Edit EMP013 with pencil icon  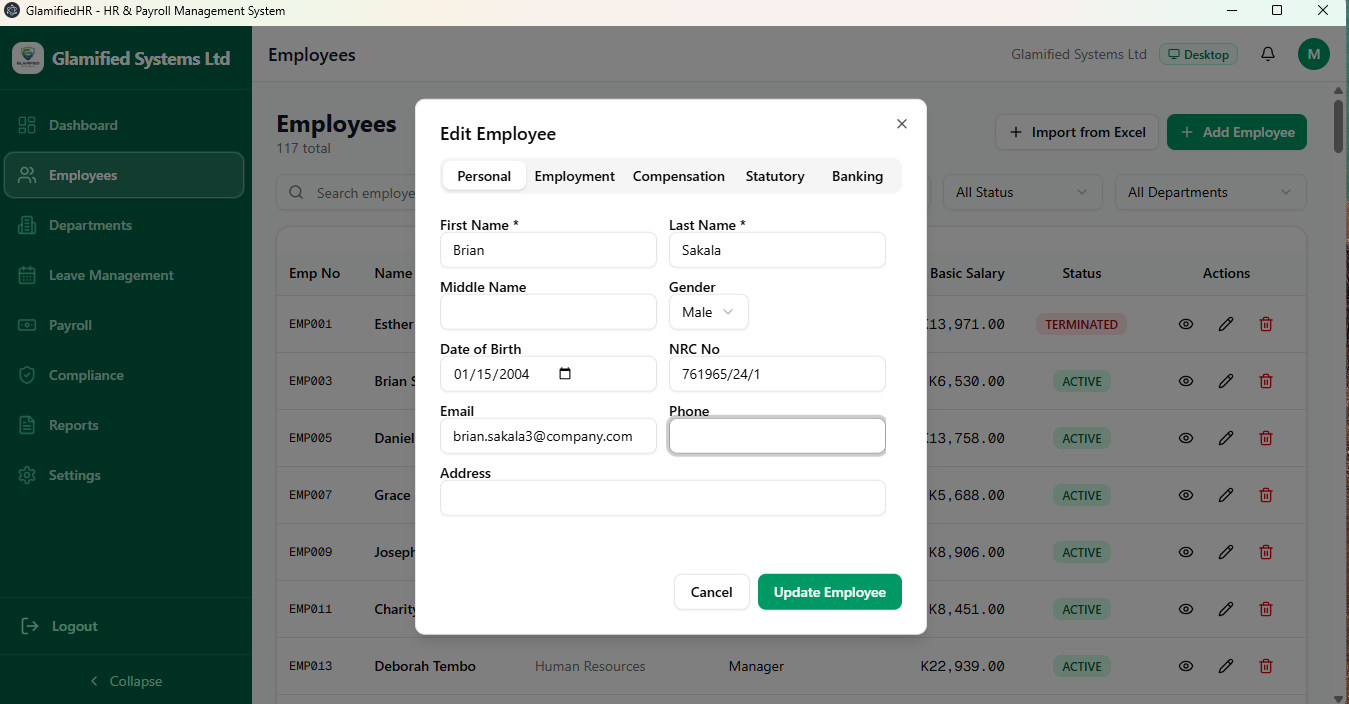point(1226,666)
